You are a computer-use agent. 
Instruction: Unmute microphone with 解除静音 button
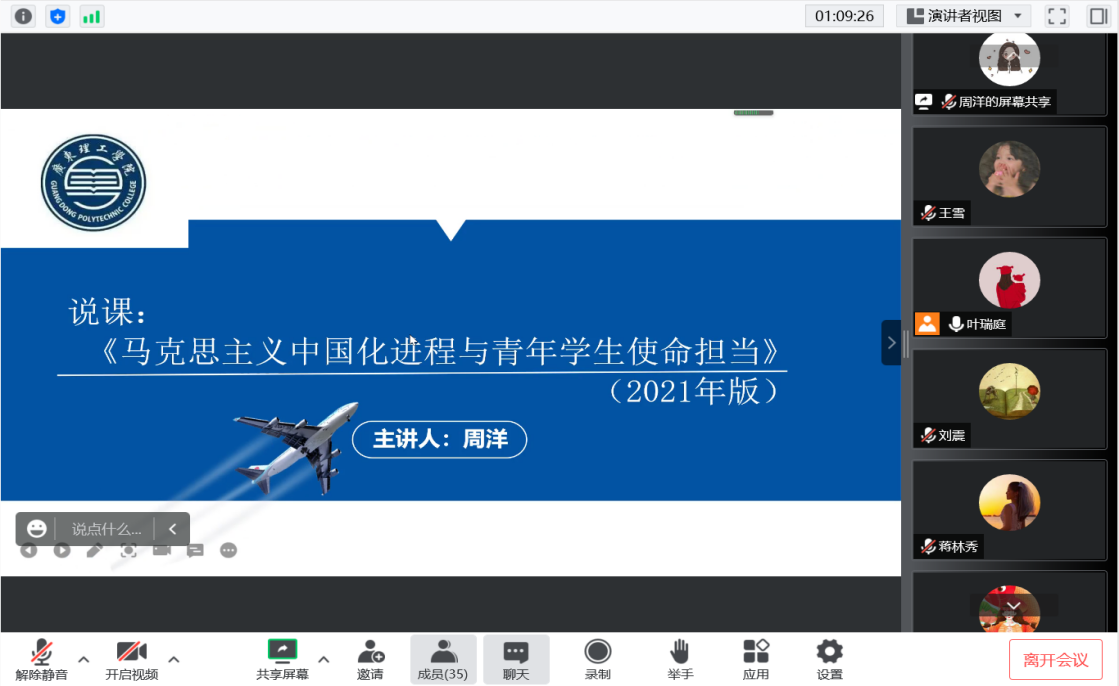(41, 660)
